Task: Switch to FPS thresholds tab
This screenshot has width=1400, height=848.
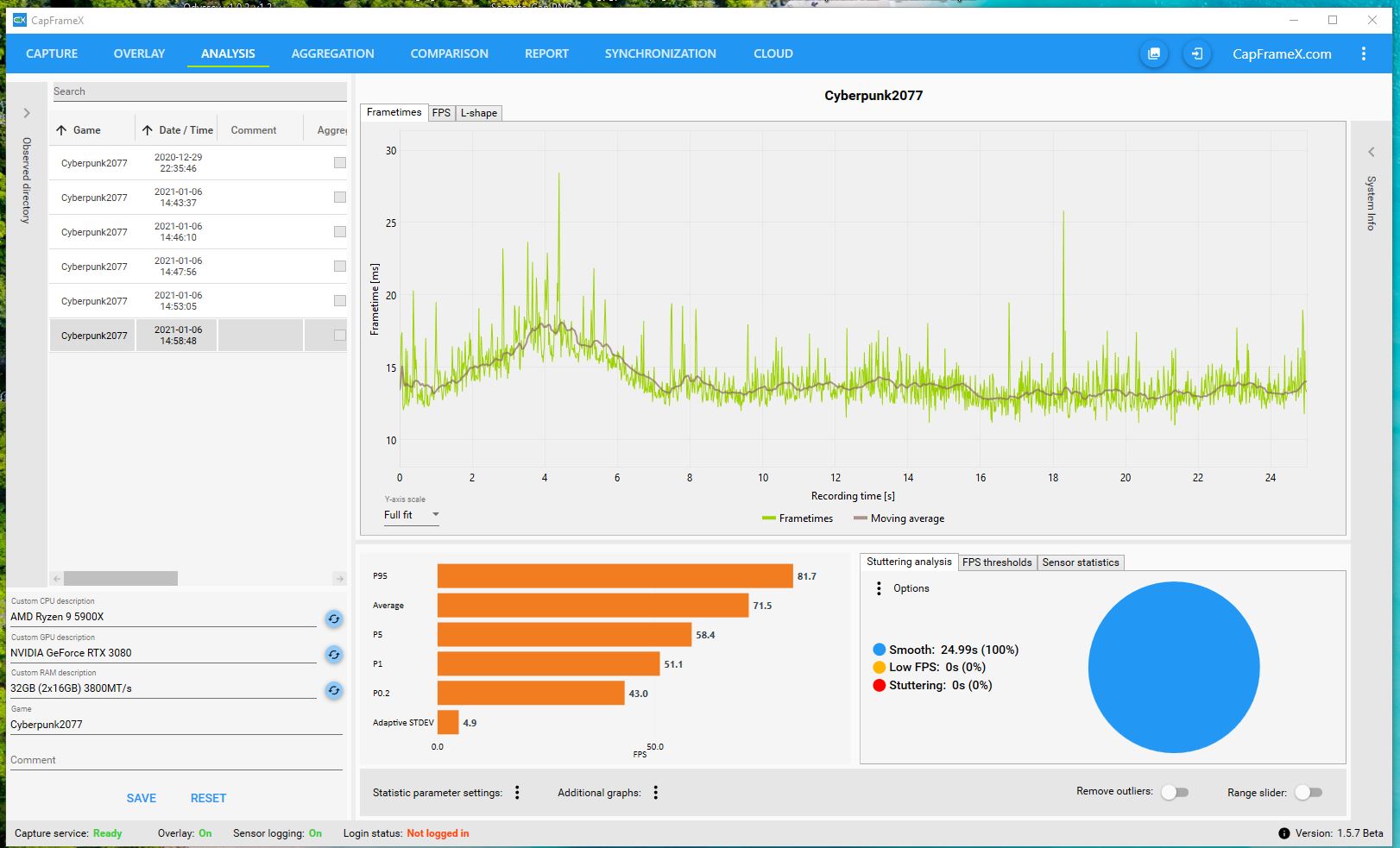Action: coord(997,562)
